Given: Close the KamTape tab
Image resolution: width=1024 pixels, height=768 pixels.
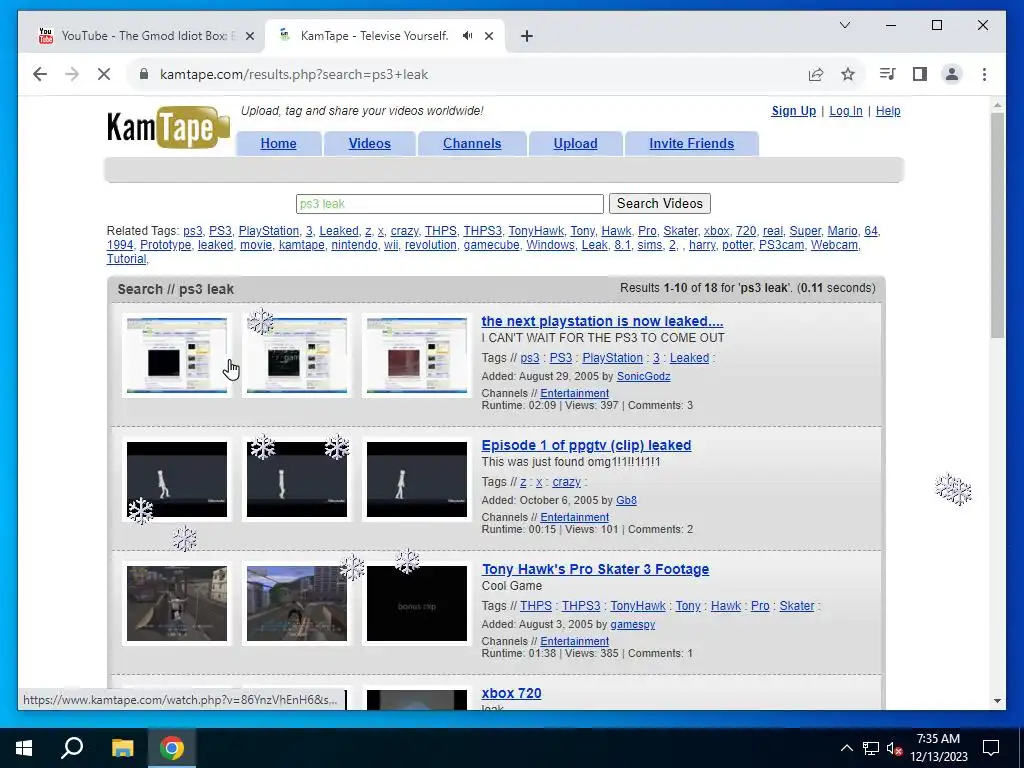Looking at the screenshot, I should (x=488, y=37).
